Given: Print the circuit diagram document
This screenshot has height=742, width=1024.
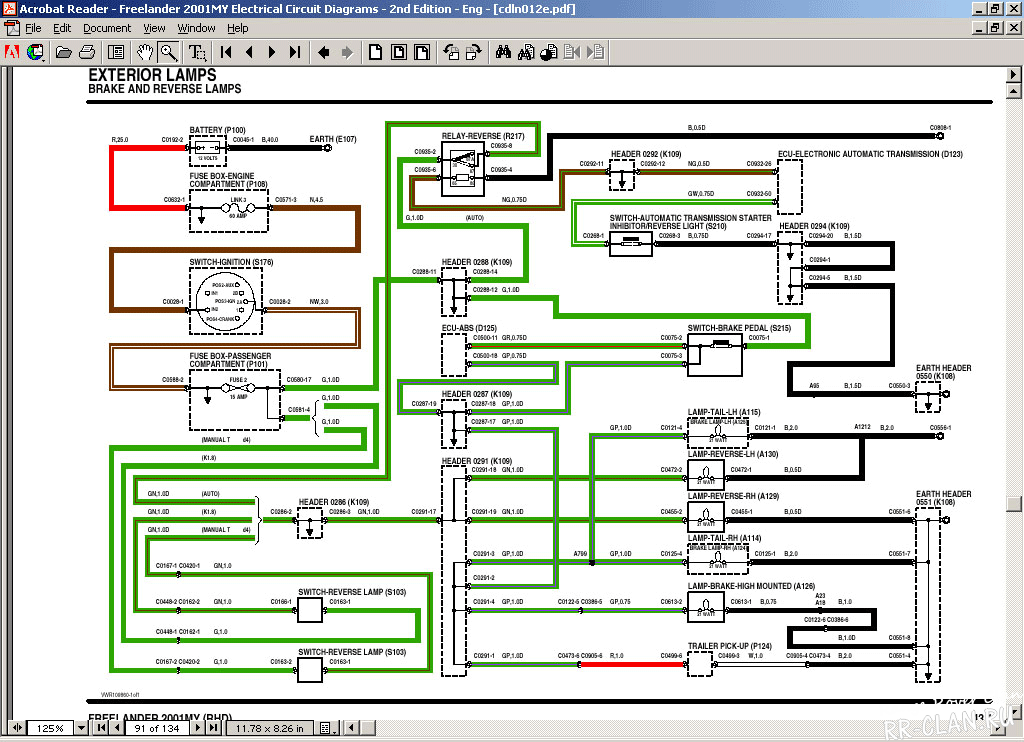Looking at the screenshot, I should click(86, 52).
